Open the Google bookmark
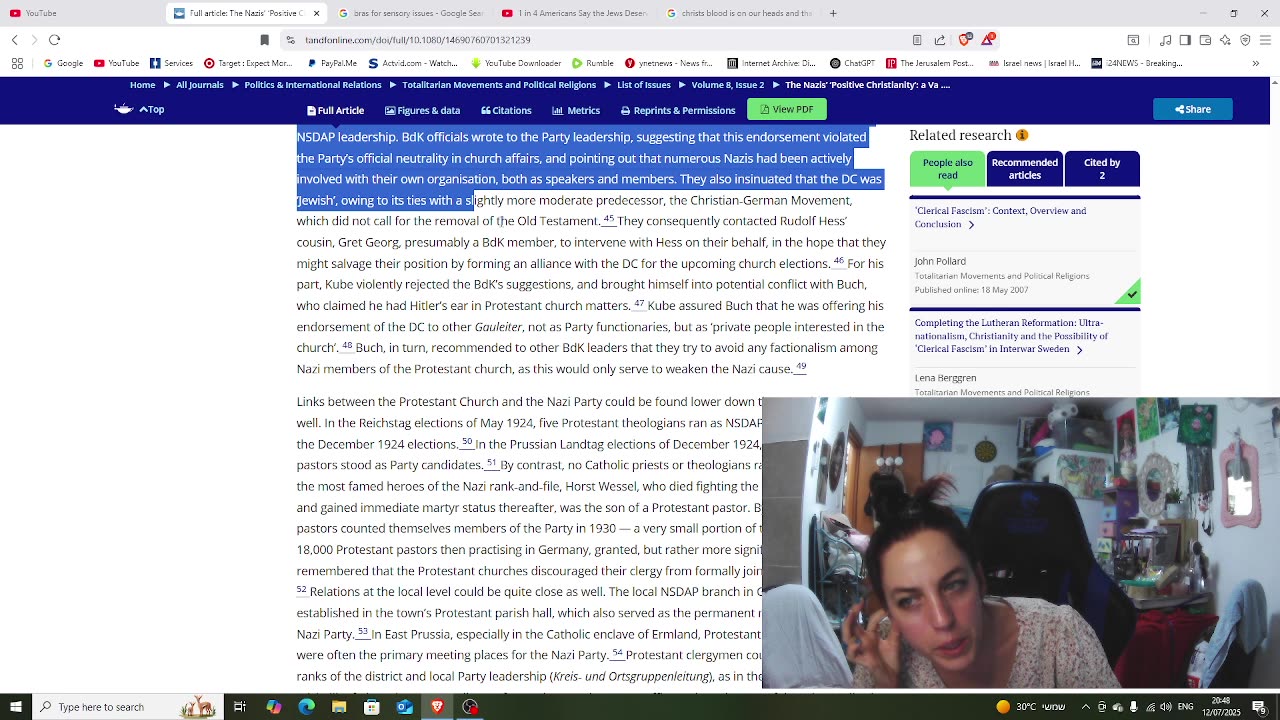The image size is (1280, 720). click(x=63, y=63)
